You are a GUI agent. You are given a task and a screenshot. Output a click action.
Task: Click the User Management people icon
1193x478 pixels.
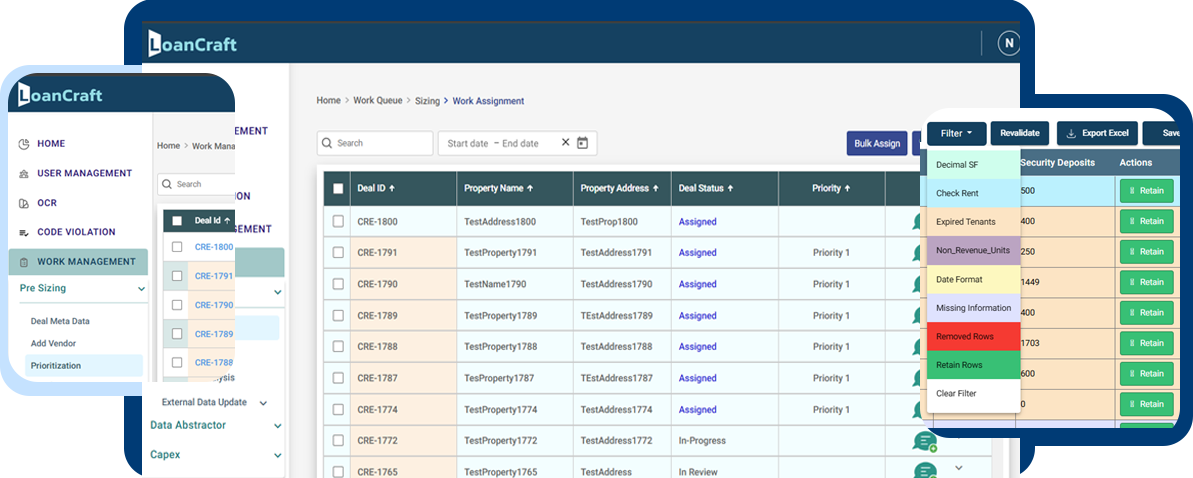(23, 174)
